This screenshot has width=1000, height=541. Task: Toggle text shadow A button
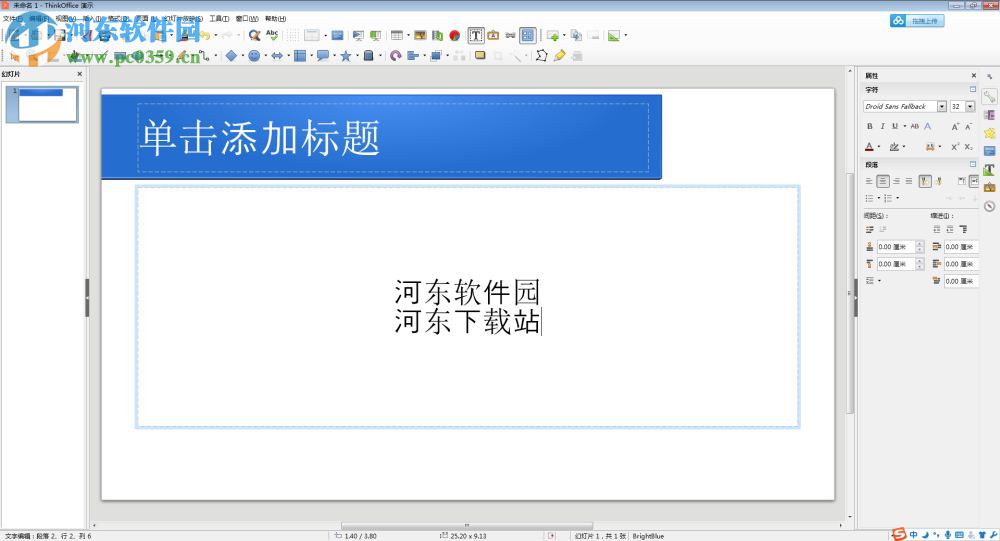(x=927, y=126)
